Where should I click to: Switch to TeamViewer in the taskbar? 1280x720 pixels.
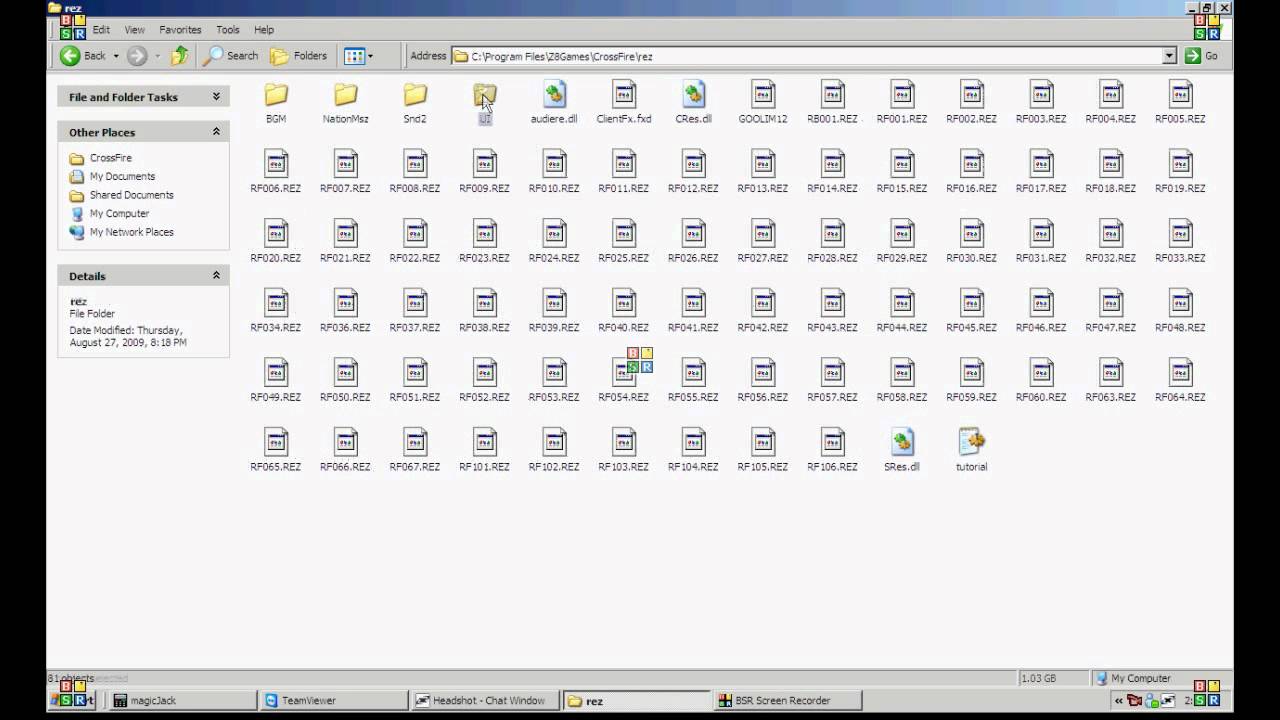(x=333, y=701)
